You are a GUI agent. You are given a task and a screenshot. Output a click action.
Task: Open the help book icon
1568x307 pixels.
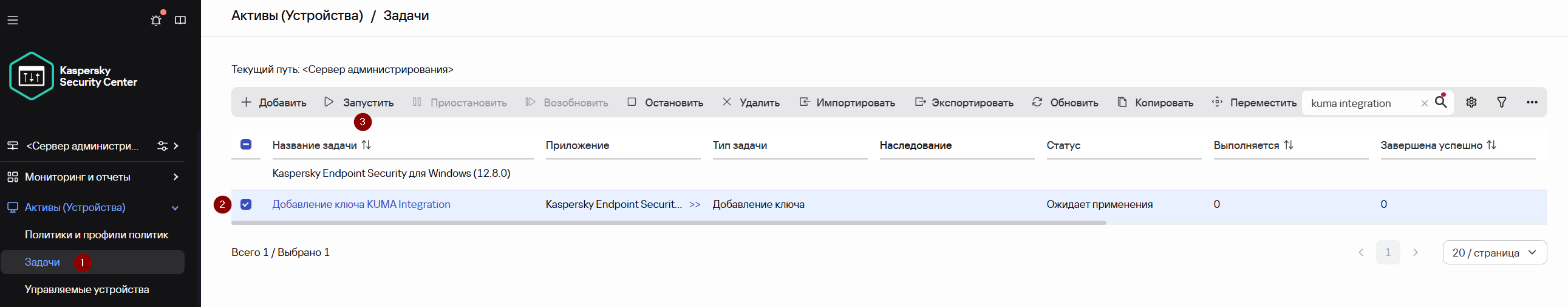click(x=180, y=20)
